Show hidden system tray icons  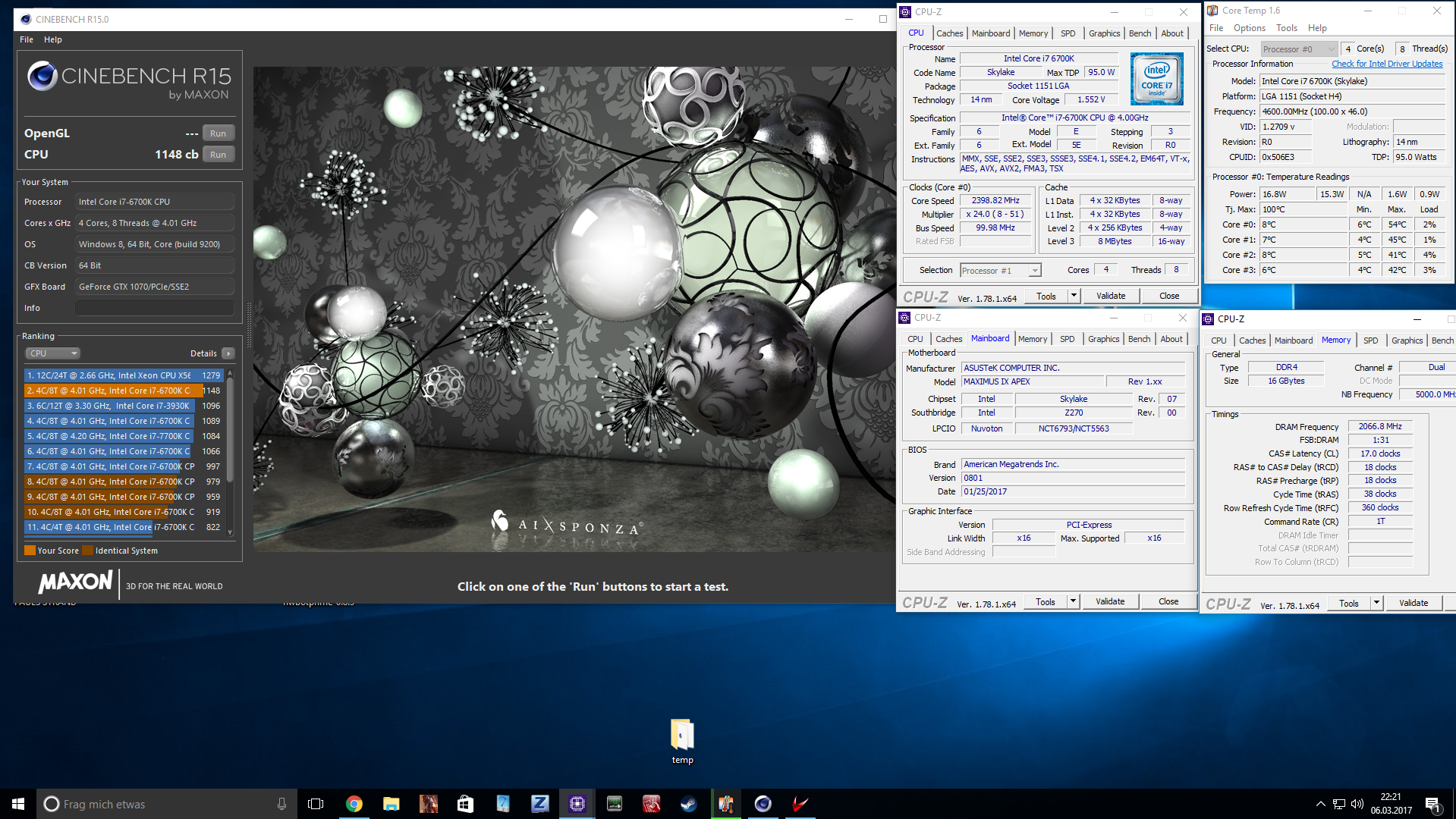click(x=1320, y=804)
